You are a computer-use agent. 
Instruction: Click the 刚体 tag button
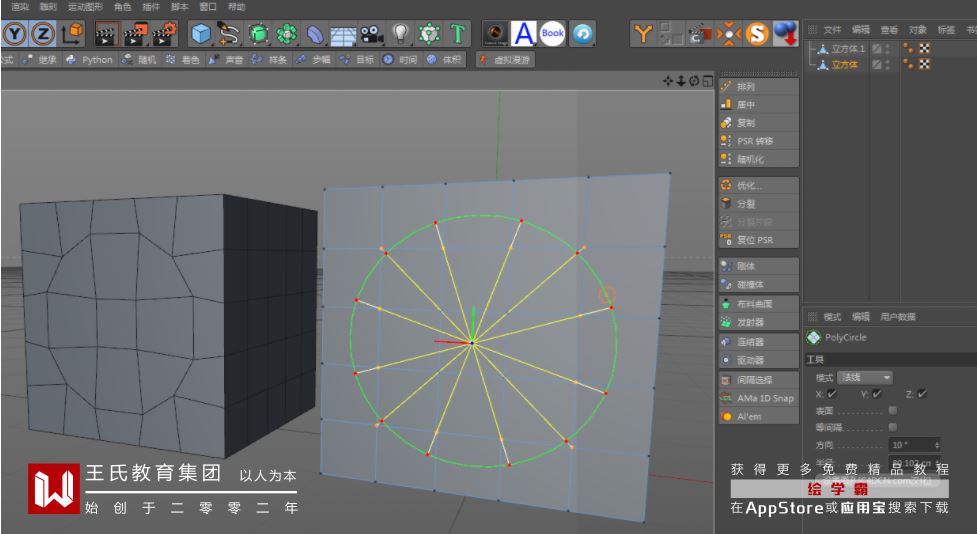pos(758,266)
